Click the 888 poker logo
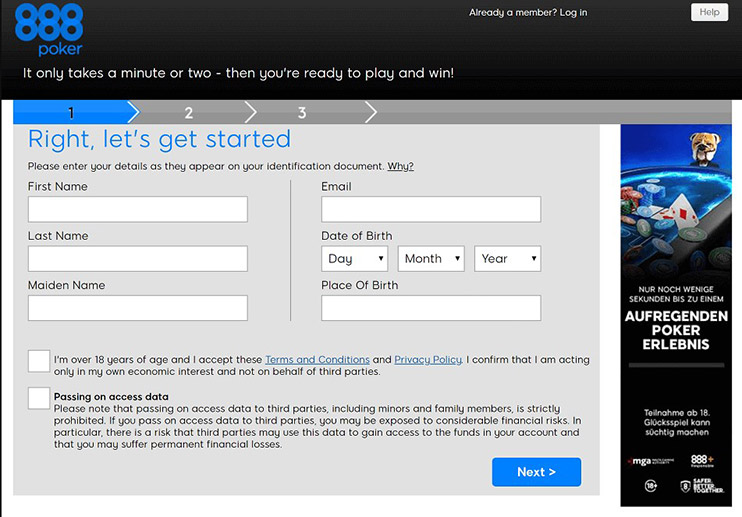742x517 pixels. pos(49,30)
